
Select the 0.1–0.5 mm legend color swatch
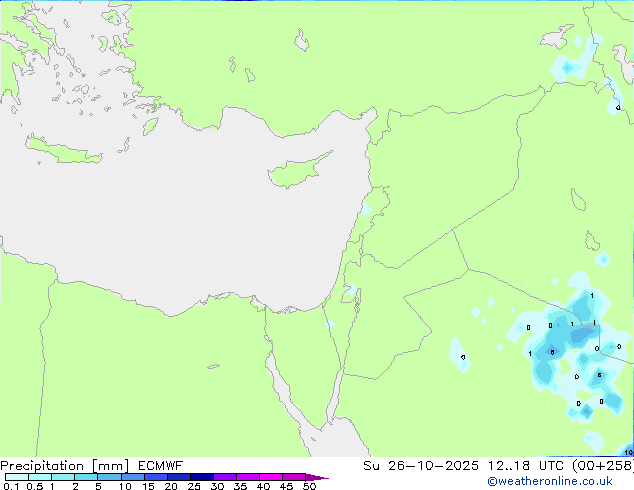[x=17, y=477]
